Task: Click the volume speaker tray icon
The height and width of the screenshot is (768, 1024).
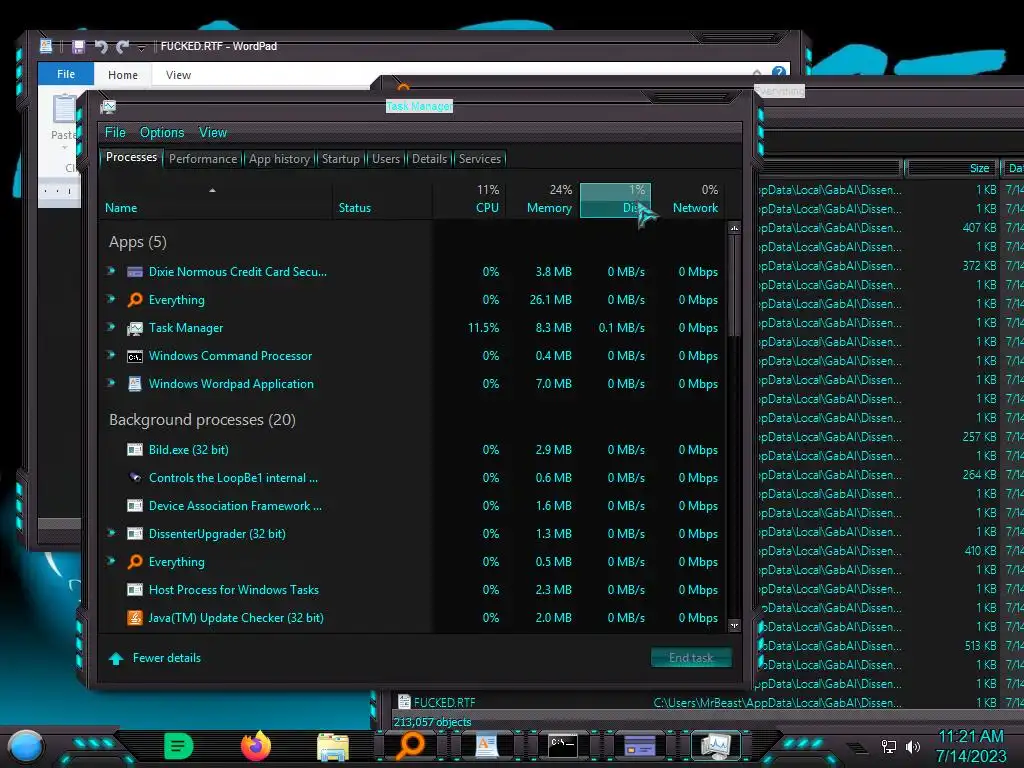Action: coord(913,746)
